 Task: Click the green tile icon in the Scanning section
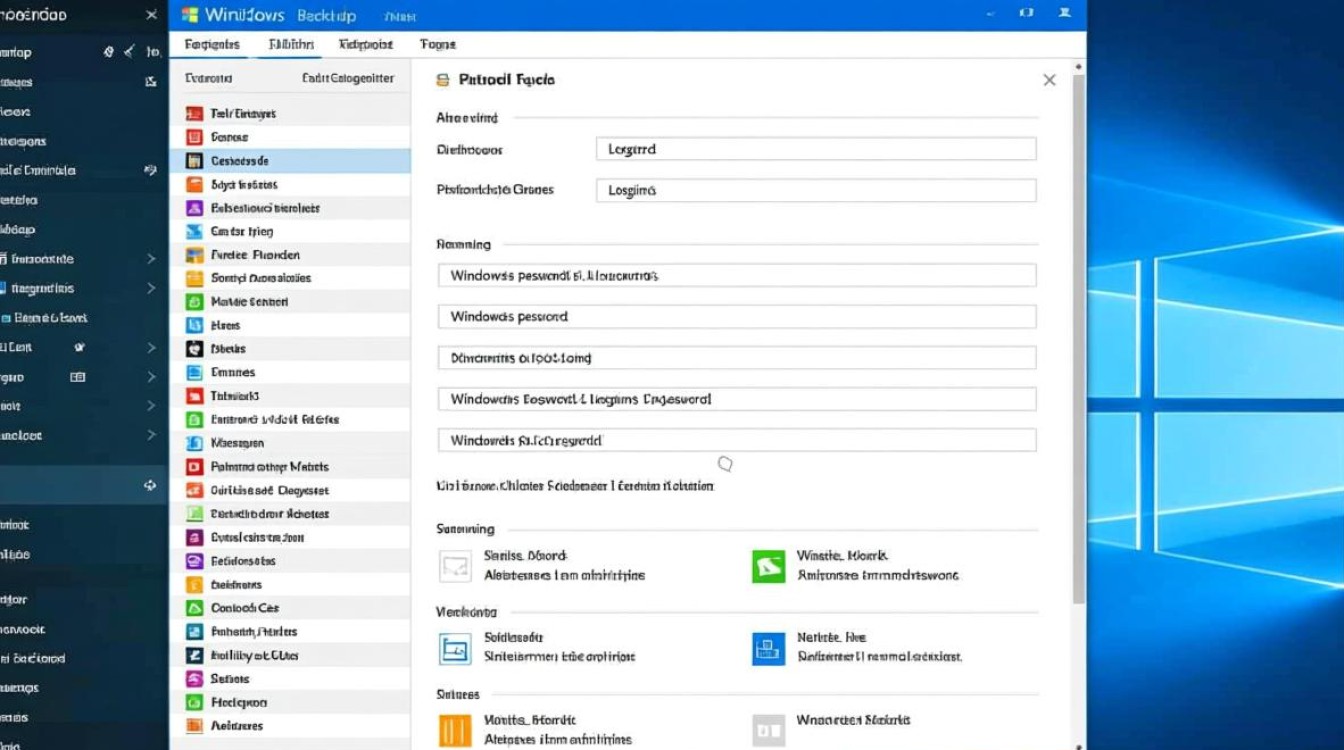(768, 566)
